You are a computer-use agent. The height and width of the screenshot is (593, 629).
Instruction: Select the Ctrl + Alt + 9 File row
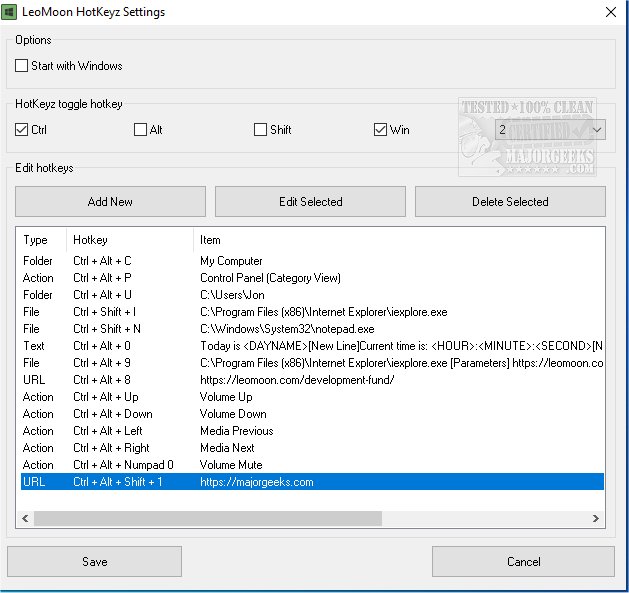point(312,363)
